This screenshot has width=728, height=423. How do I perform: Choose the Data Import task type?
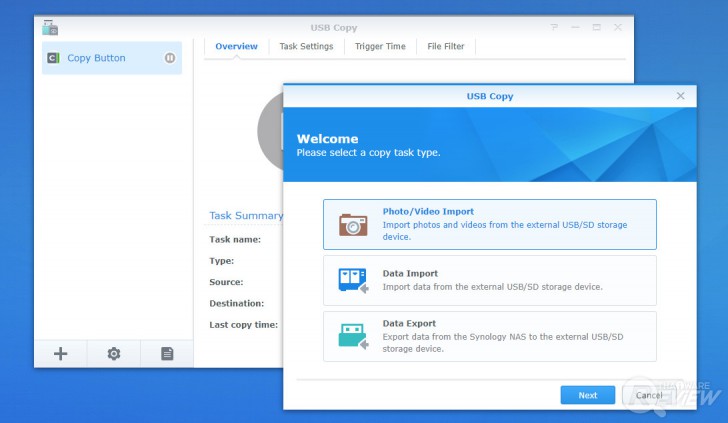click(x=490, y=280)
